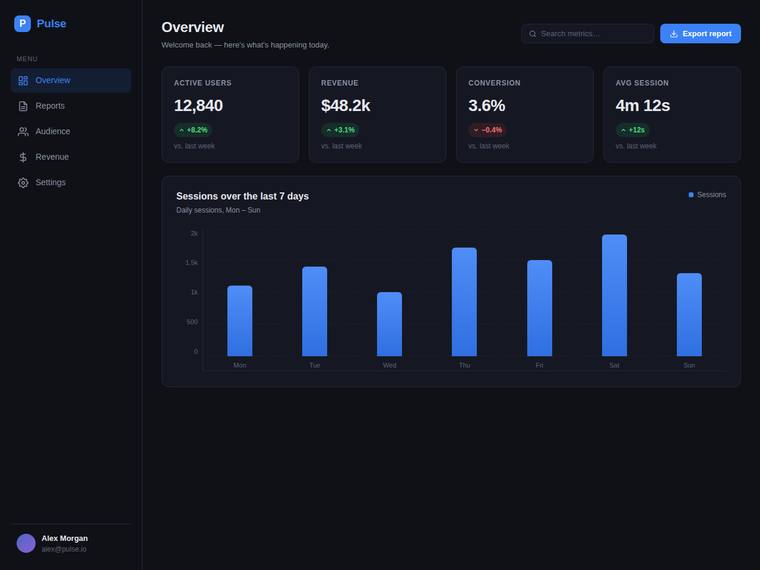Click the Conversion value 3.6%
The height and width of the screenshot is (570, 760).
tap(487, 106)
